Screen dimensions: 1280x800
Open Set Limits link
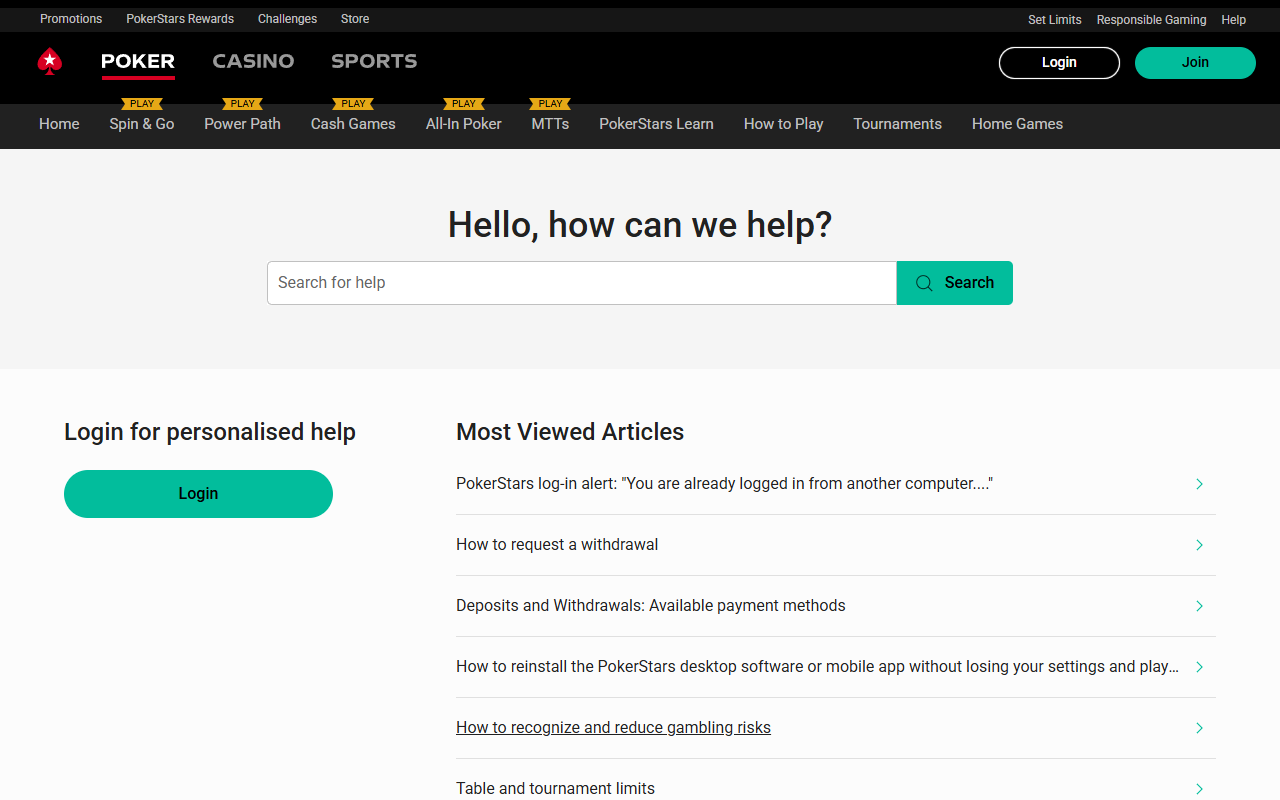pyautogui.click(x=1055, y=20)
